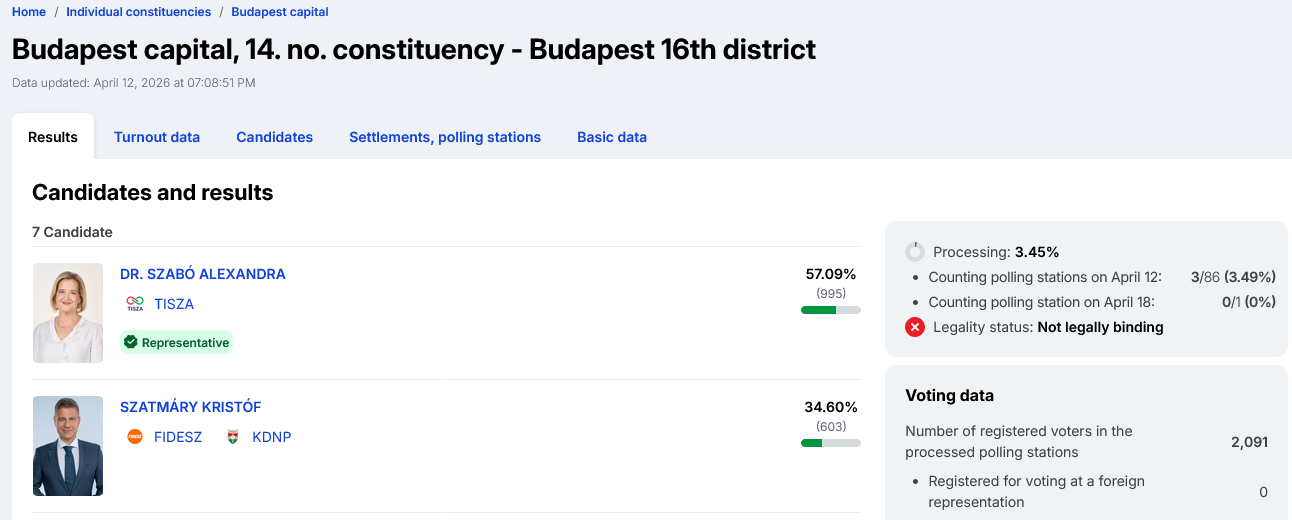
Task: Open Individual constituencies breadcrumb
Action: (138, 12)
